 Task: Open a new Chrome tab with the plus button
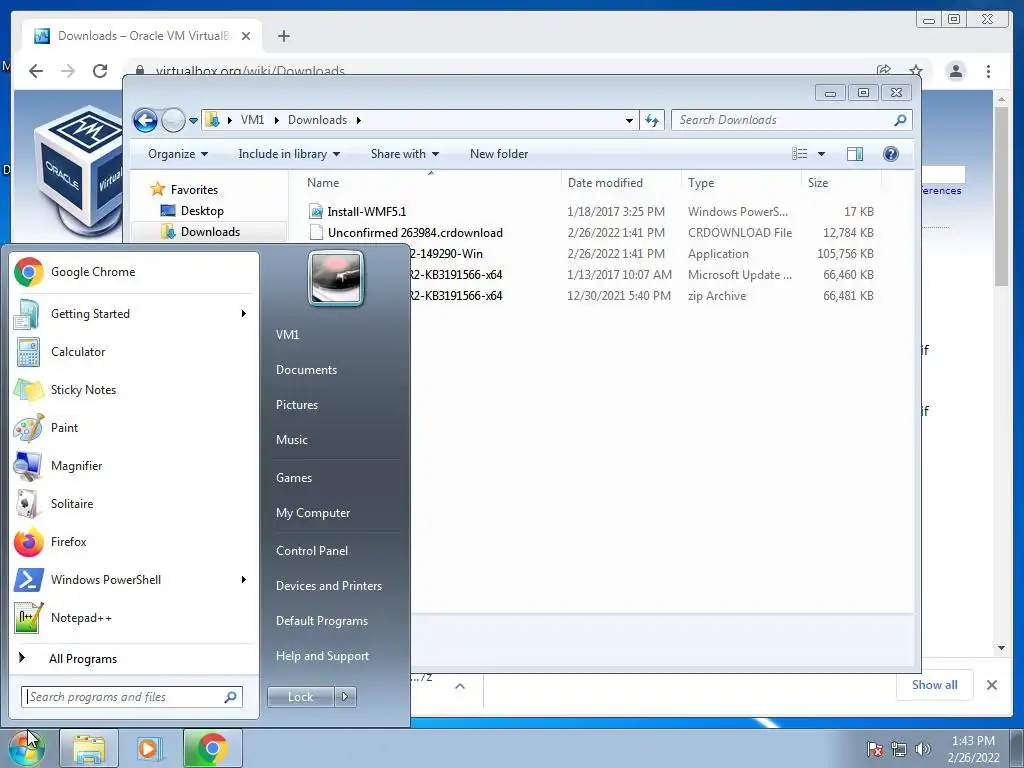(x=283, y=36)
